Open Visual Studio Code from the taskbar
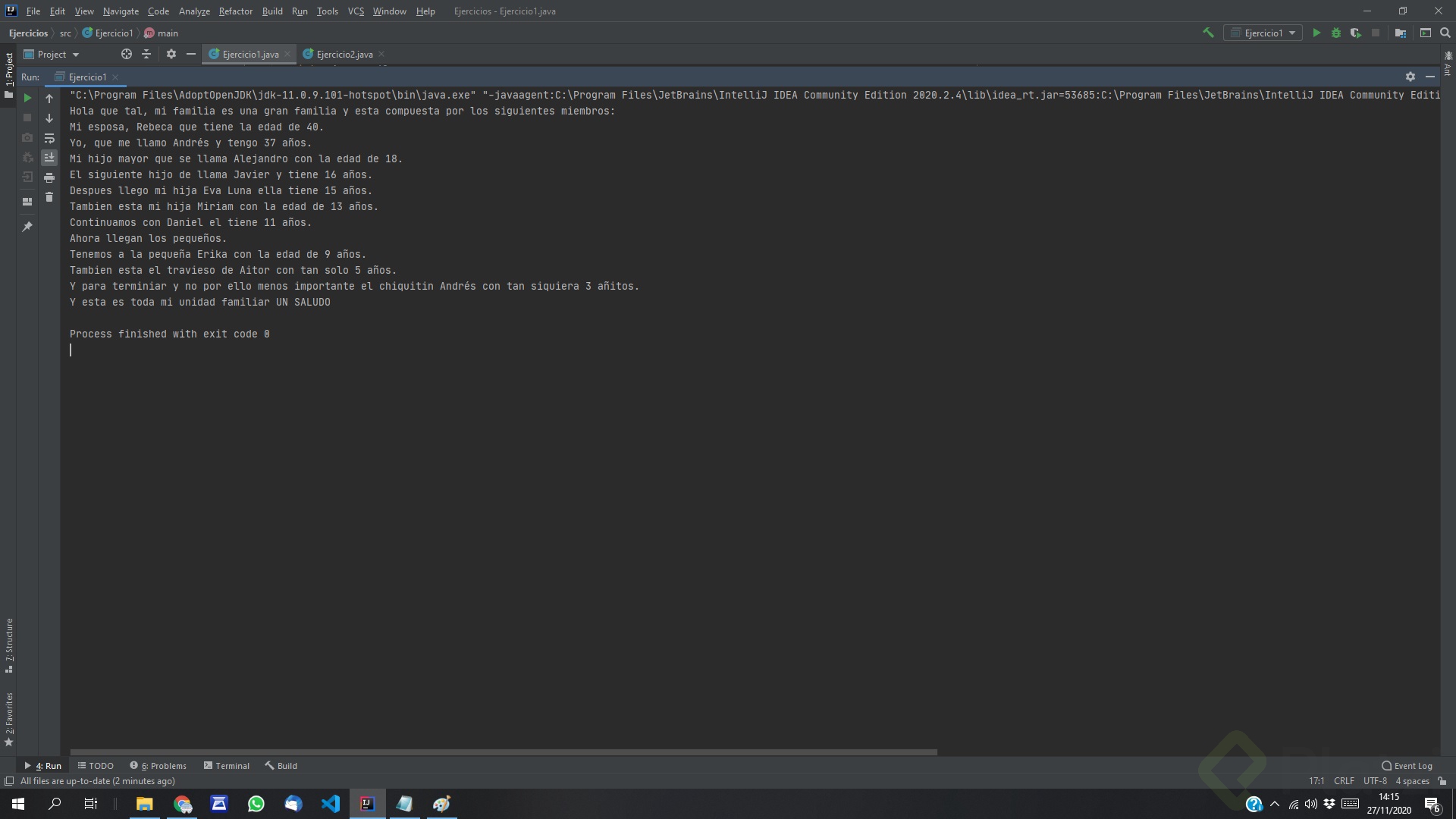Image resolution: width=1456 pixels, height=819 pixels. [331, 804]
